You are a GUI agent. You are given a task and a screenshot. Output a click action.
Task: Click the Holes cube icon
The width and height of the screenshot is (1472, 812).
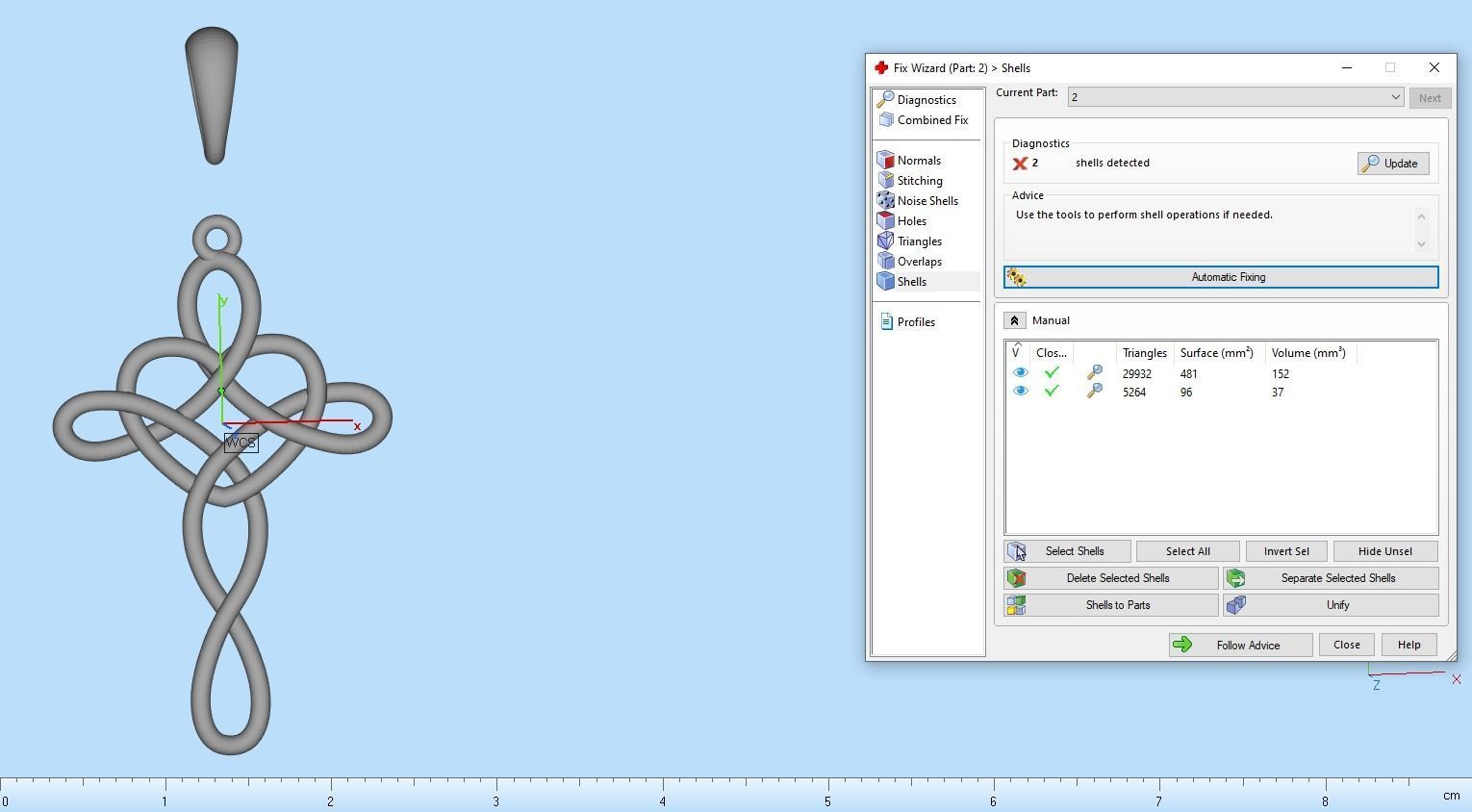[885, 221]
